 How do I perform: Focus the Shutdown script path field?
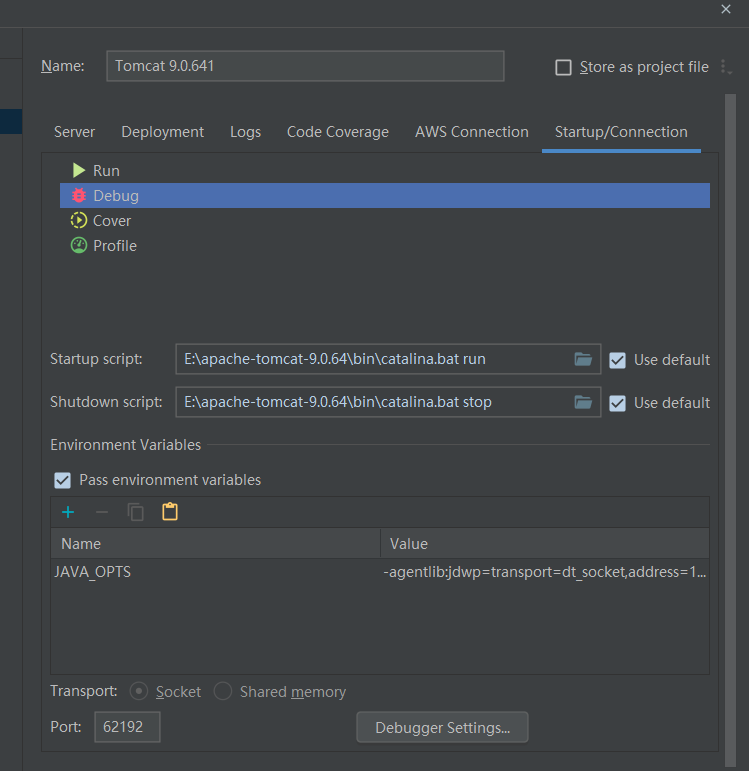point(374,402)
